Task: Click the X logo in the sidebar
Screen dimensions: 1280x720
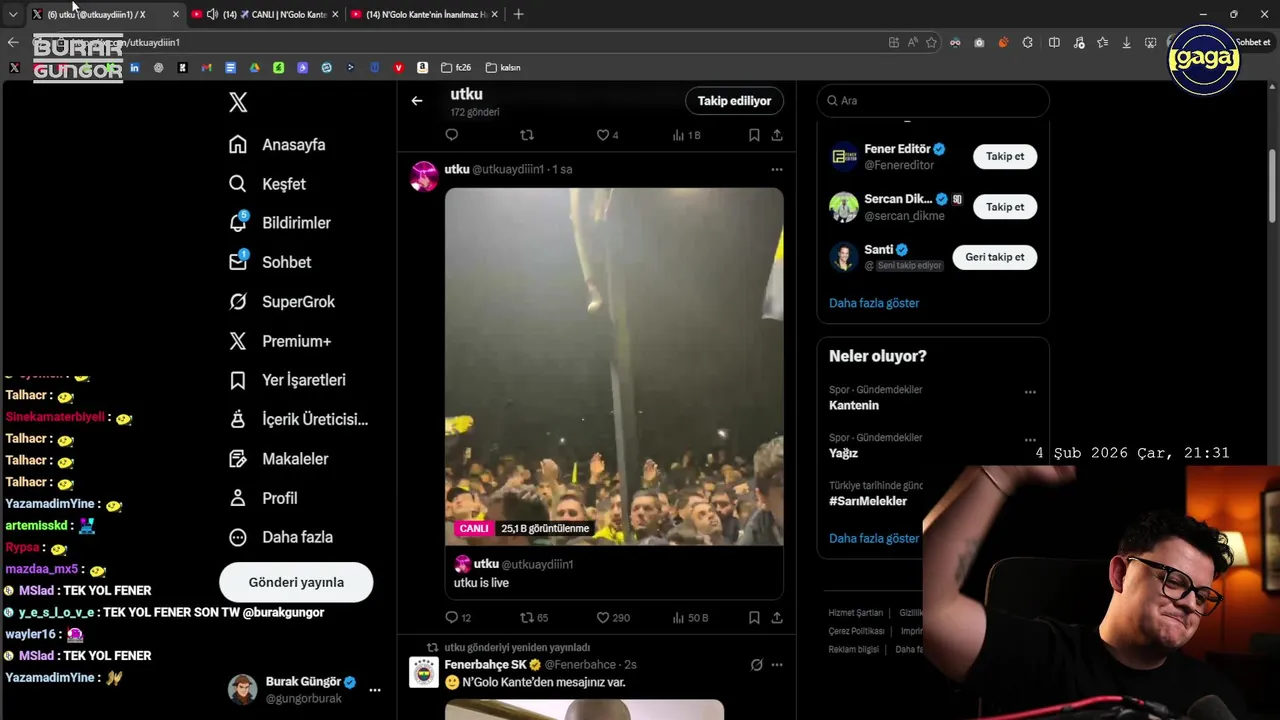Action: [238, 102]
